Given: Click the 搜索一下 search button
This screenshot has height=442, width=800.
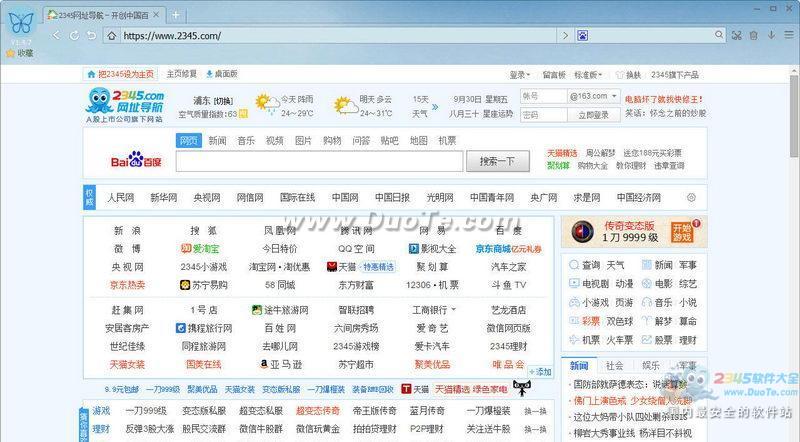Looking at the screenshot, I should pos(497,161).
